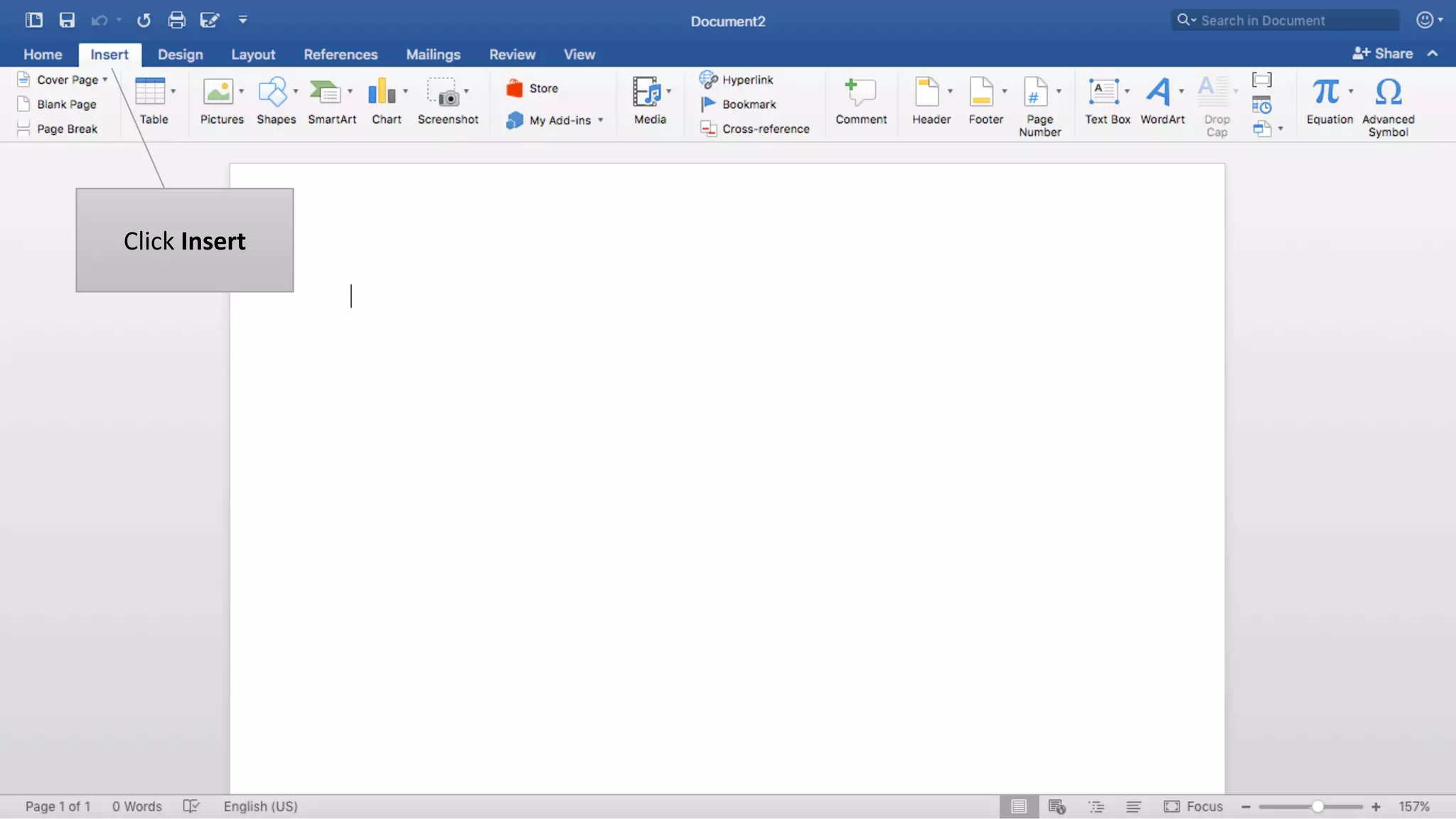Switch to Outline view in status bar
Image resolution: width=1456 pixels, height=819 pixels.
point(1096,806)
